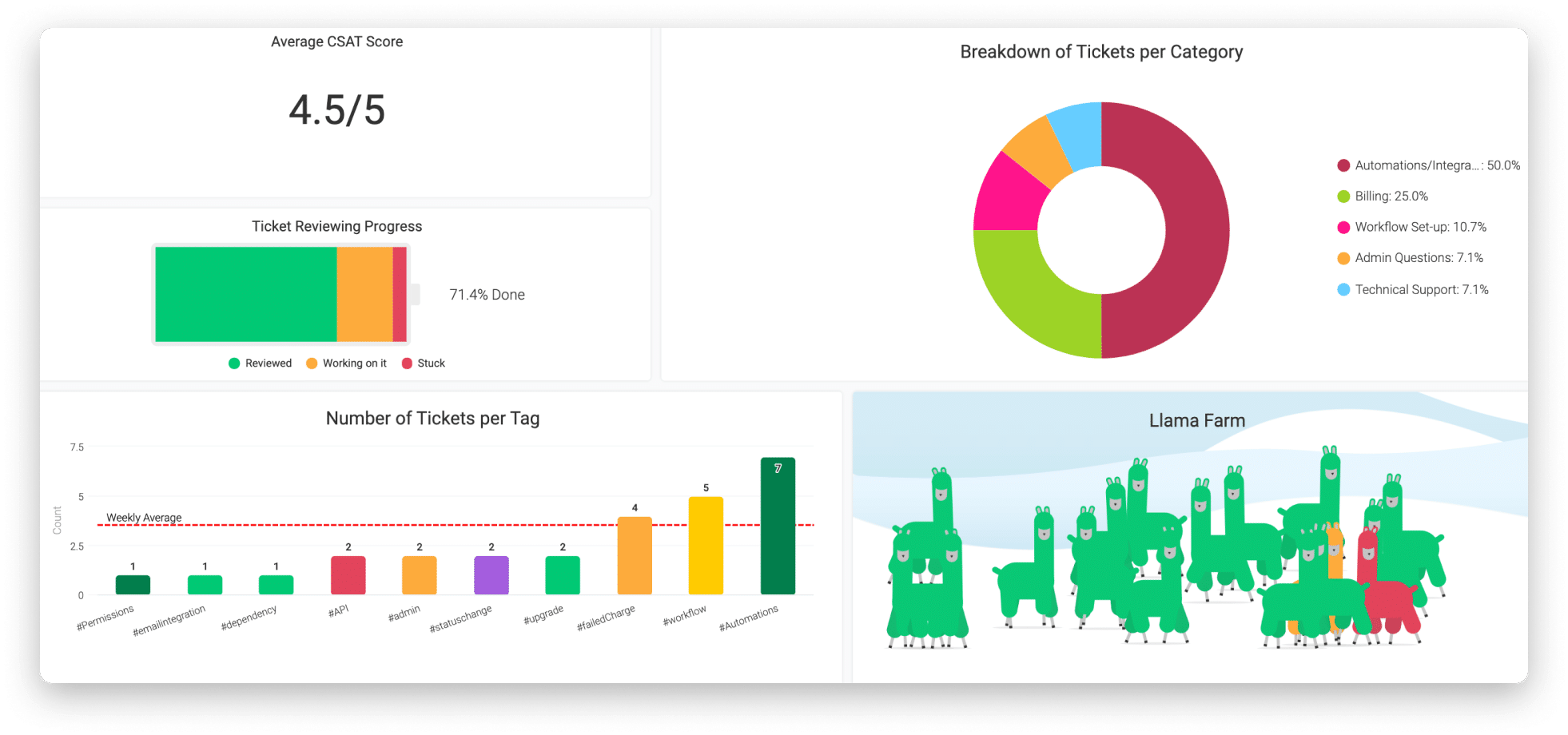The width and height of the screenshot is (1568, 735).
Task: Toggle Technical Support legend entry
Action: click(1413, 289)
